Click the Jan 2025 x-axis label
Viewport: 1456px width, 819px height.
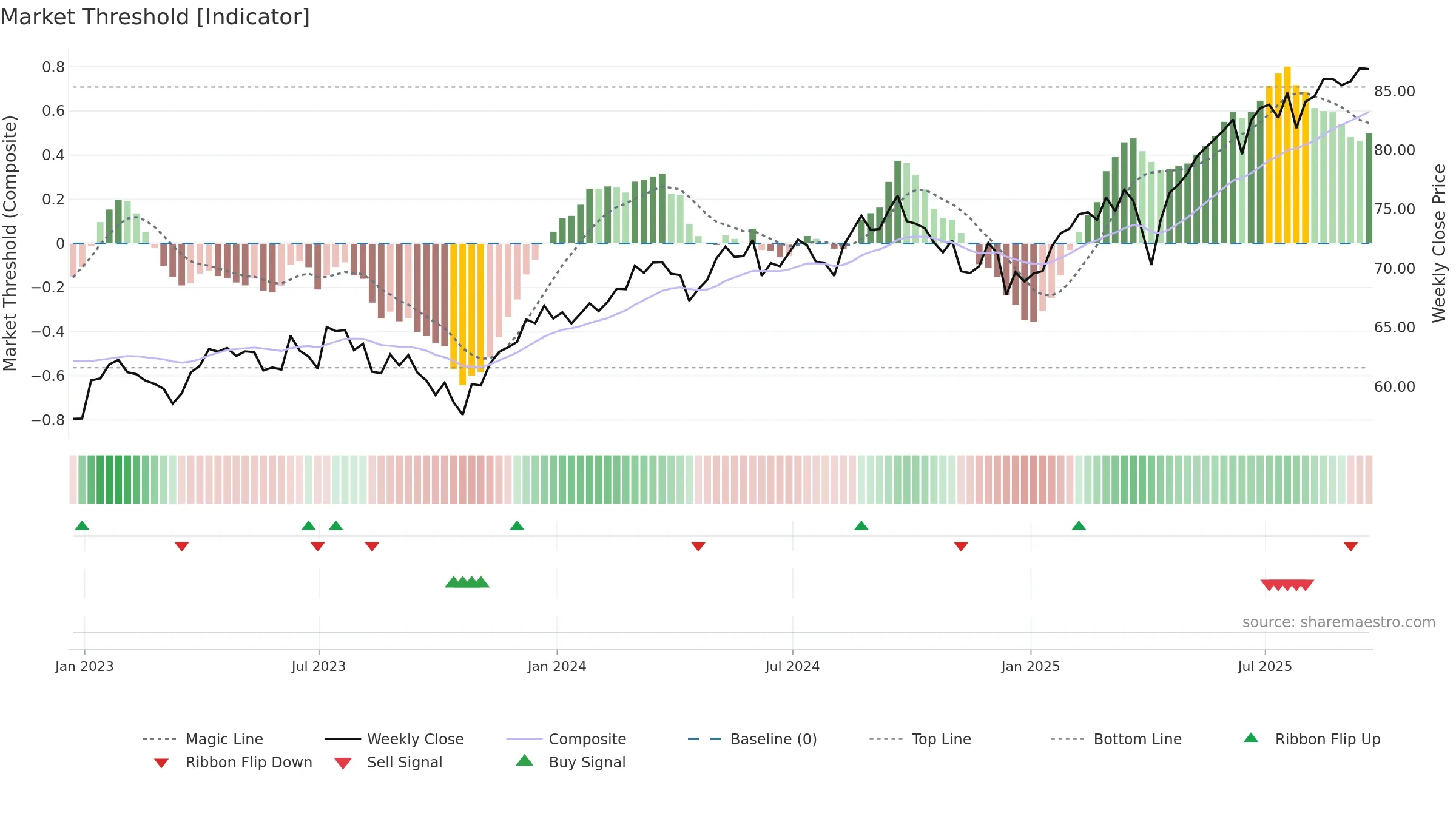point(1031,666)
